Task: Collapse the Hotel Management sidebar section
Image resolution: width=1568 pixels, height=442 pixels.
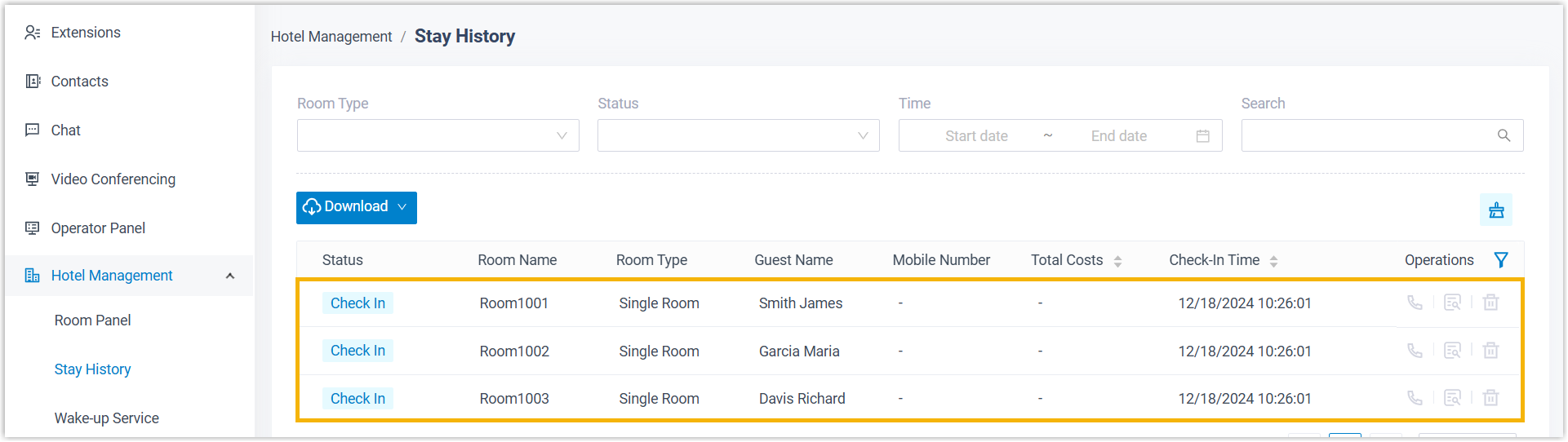Action: (230, 276)
